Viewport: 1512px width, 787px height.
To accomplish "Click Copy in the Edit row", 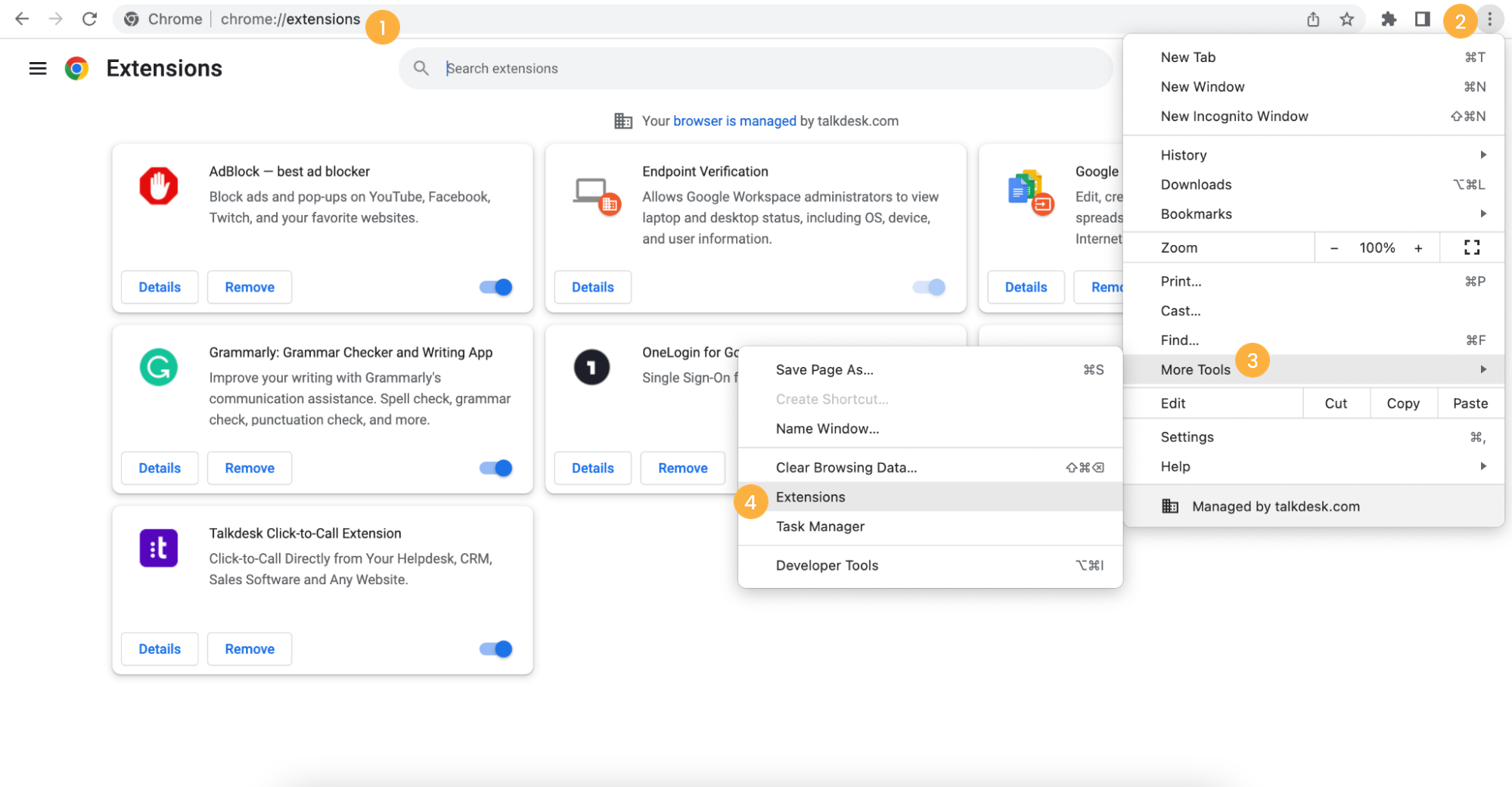I will (1403, 403).
